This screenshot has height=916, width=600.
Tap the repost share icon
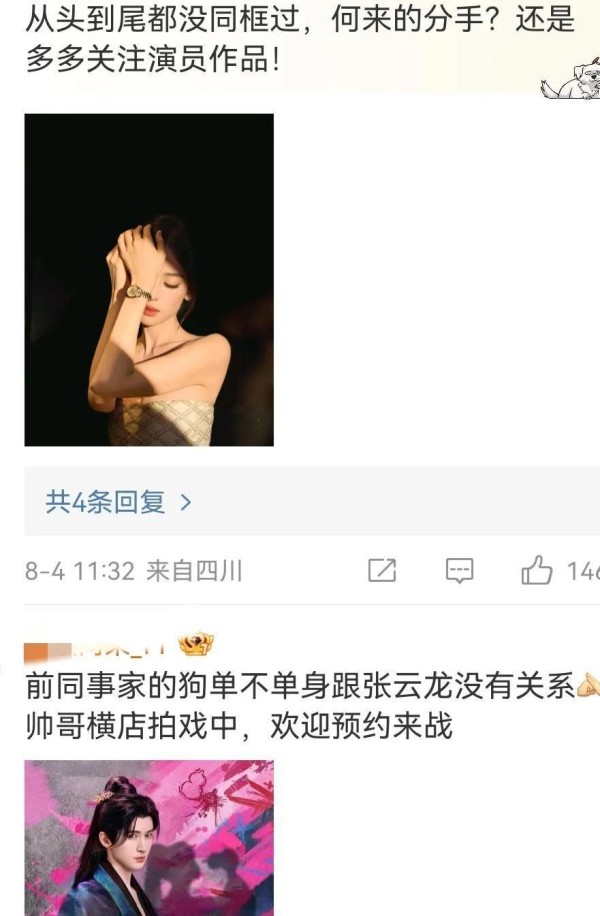pyautogui.click(x=382, y=570)
